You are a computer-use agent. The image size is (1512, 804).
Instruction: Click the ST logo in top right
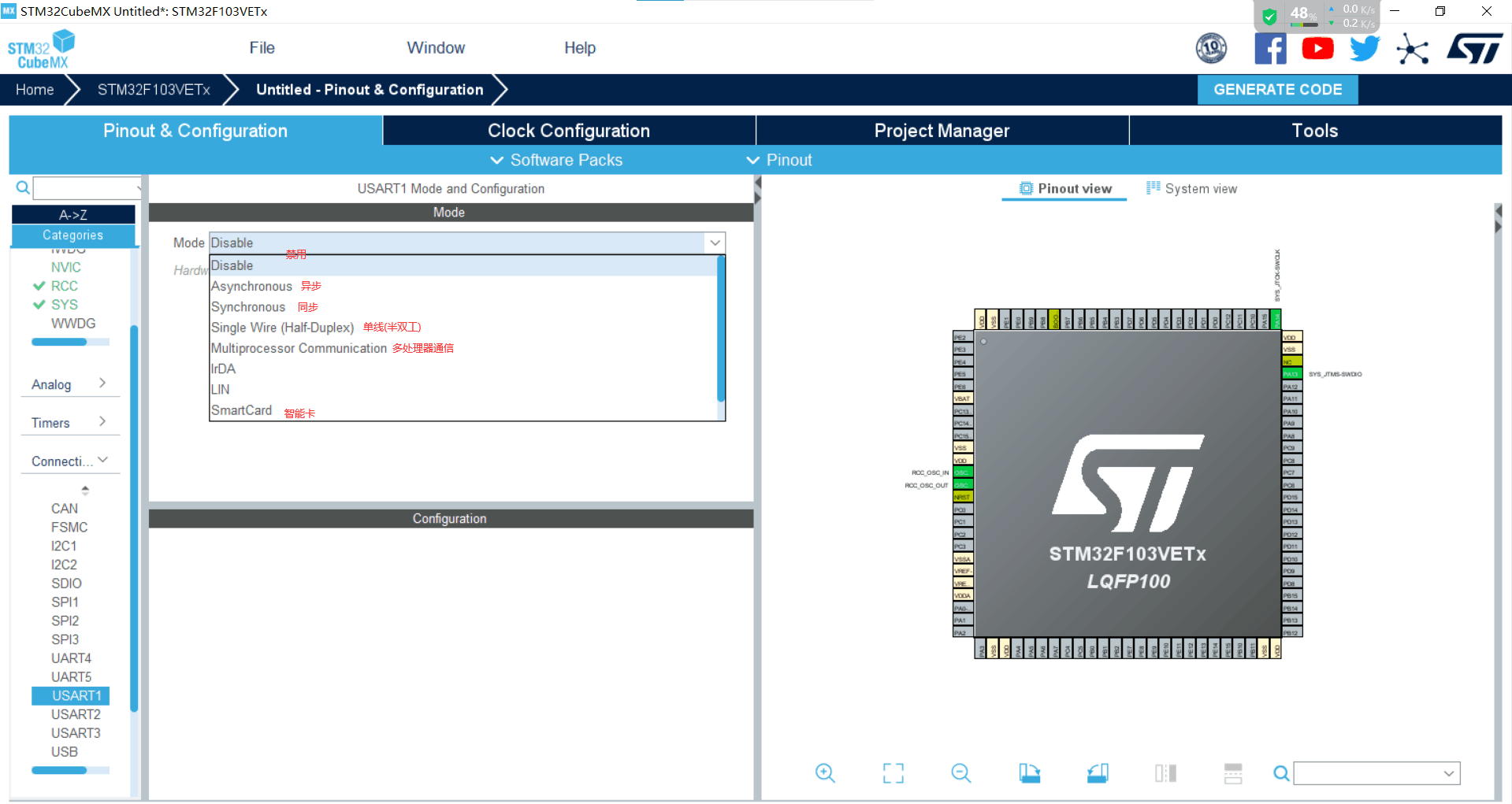coord(1475,49)
